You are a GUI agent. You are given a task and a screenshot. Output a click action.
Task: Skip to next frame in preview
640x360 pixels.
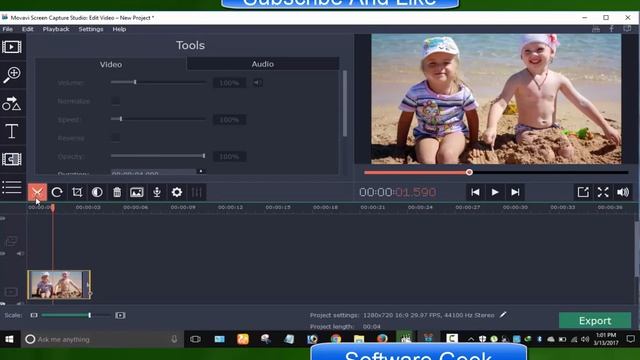click(515, 192)
